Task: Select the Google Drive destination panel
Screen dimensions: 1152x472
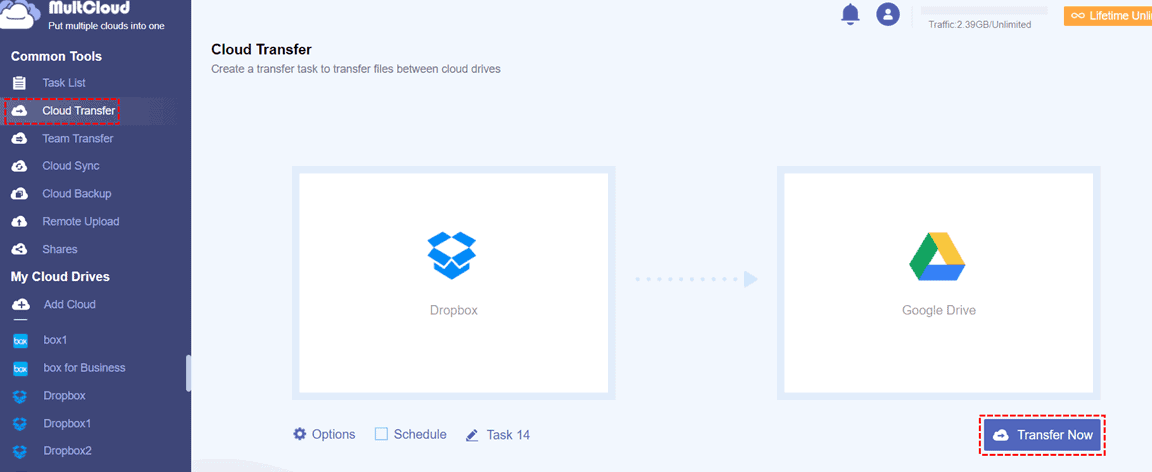Action: [x=938, y=283]
